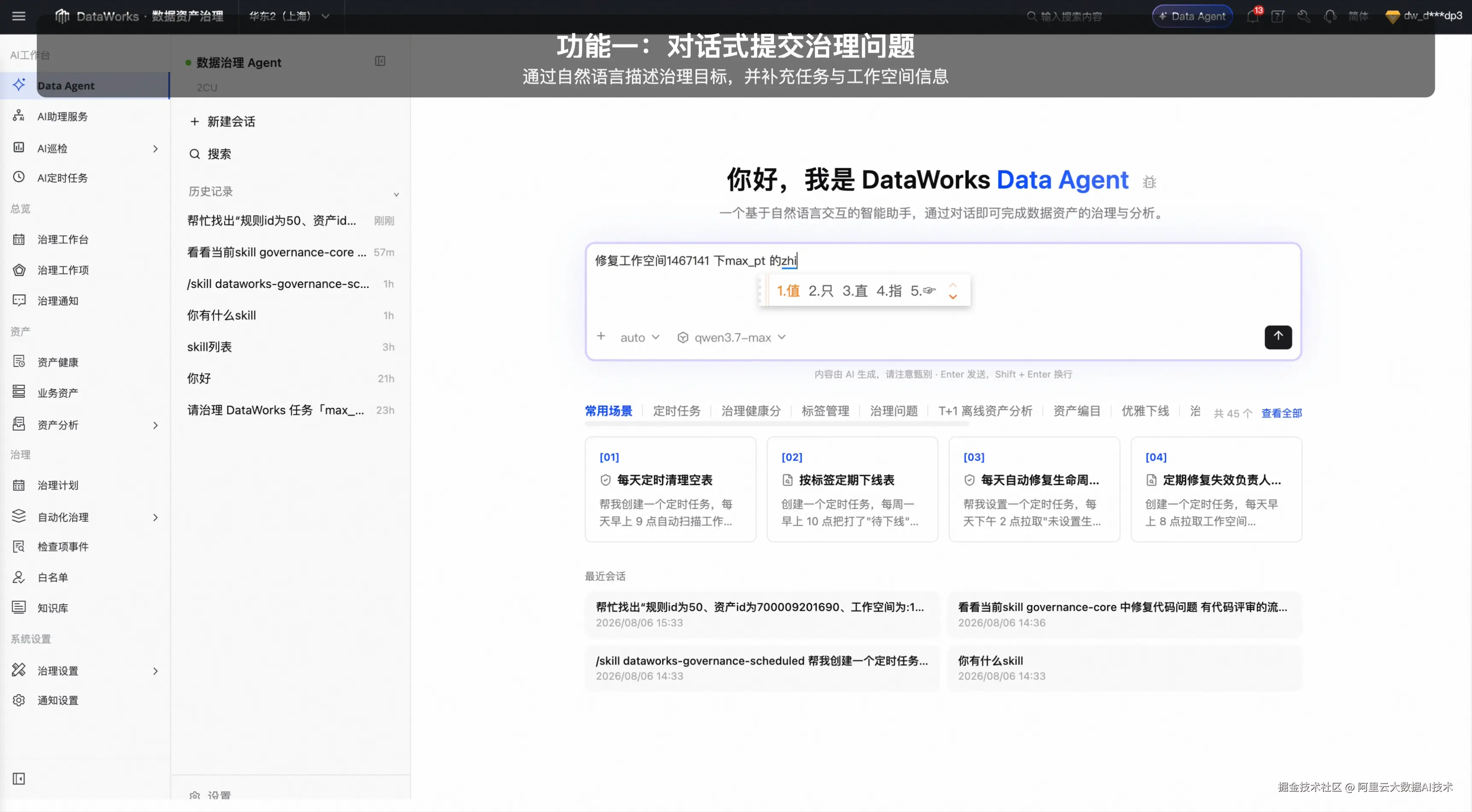Image resolution: width=1472 pixels, height=812 pixels.
Task: Switch to the 定时任务 tab
Action: click(x=677, y=411)
